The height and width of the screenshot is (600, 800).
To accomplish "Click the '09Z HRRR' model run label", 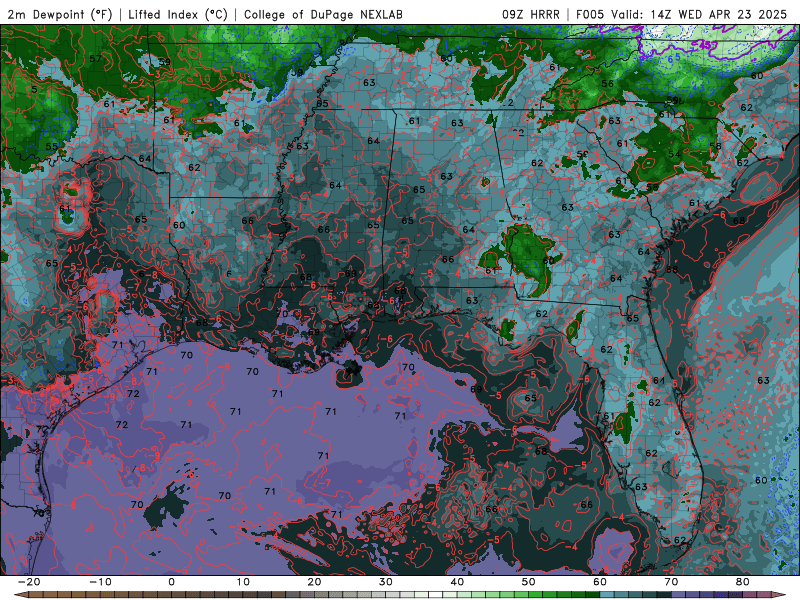I will coord(531,14).
